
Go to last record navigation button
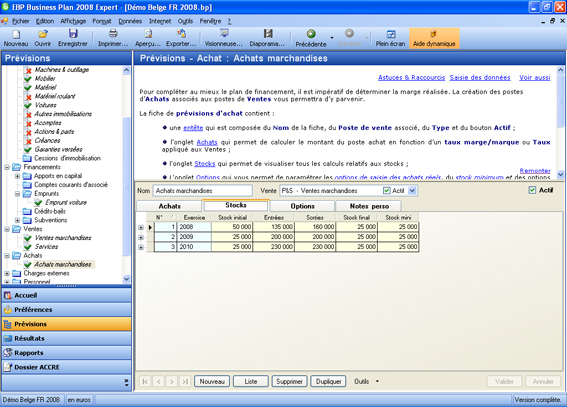tap(185, 381)
